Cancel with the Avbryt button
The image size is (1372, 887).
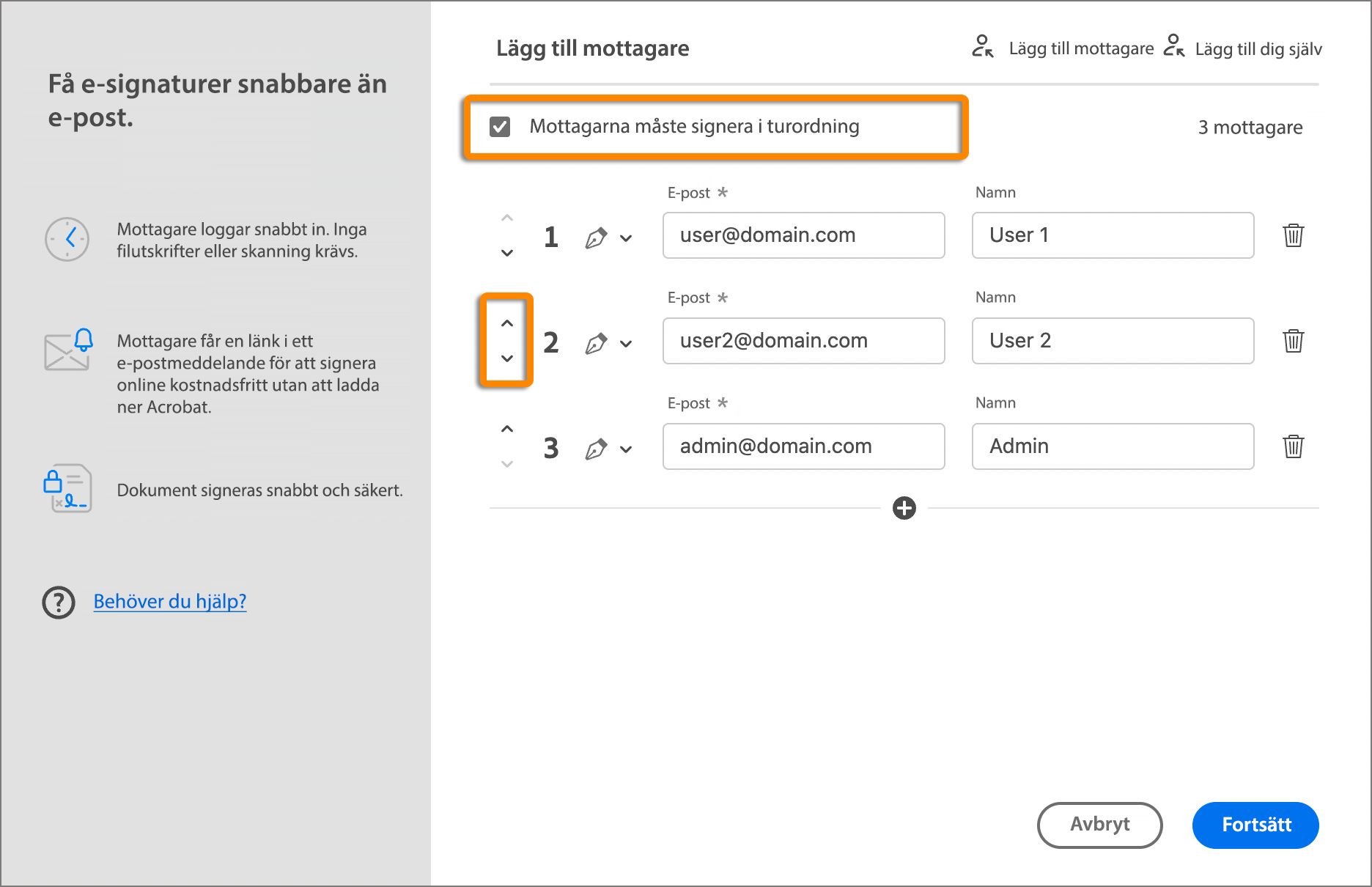point(1099,825)
